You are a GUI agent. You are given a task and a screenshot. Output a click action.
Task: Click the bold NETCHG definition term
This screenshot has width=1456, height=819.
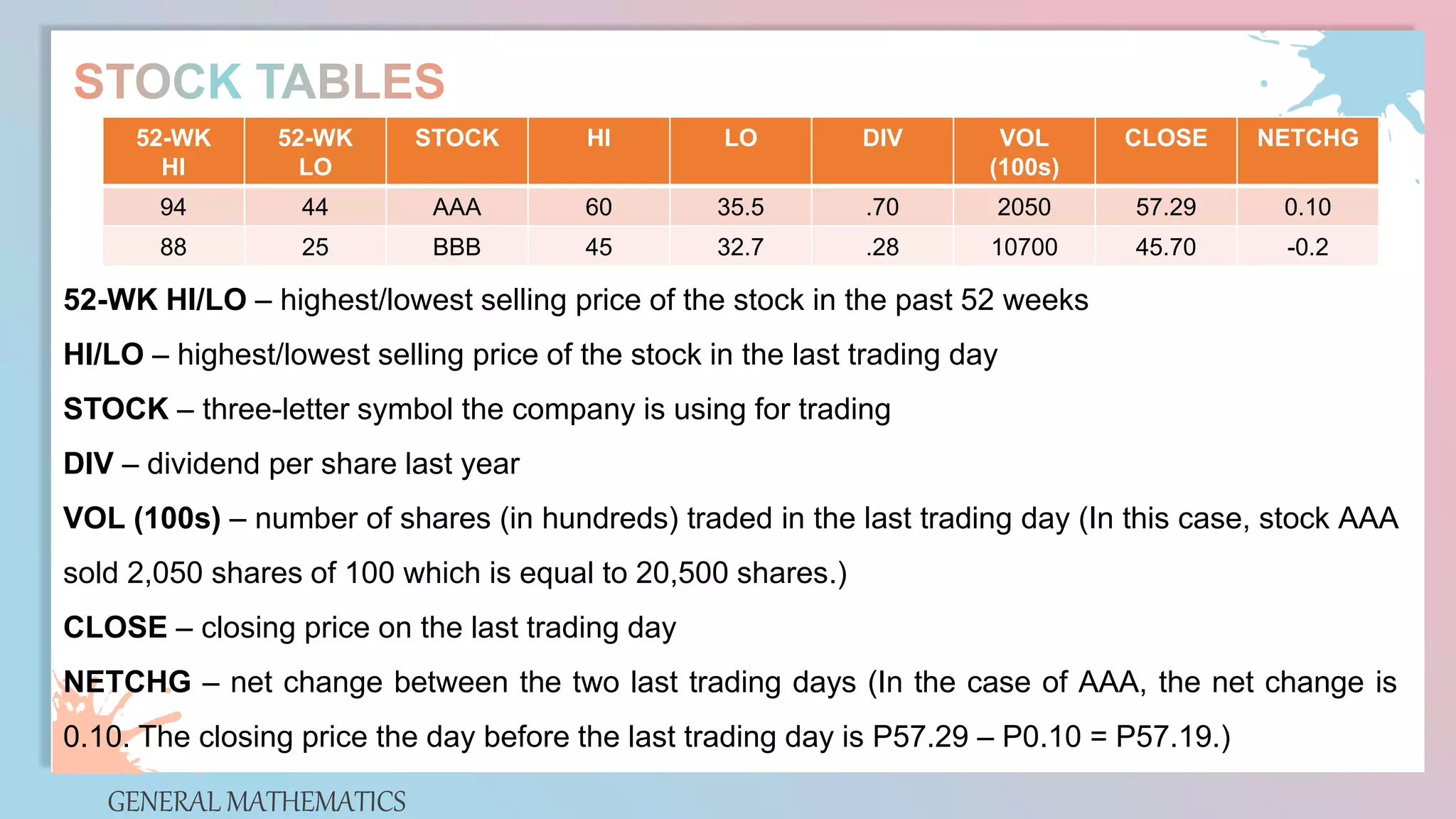tap(127, 682)
